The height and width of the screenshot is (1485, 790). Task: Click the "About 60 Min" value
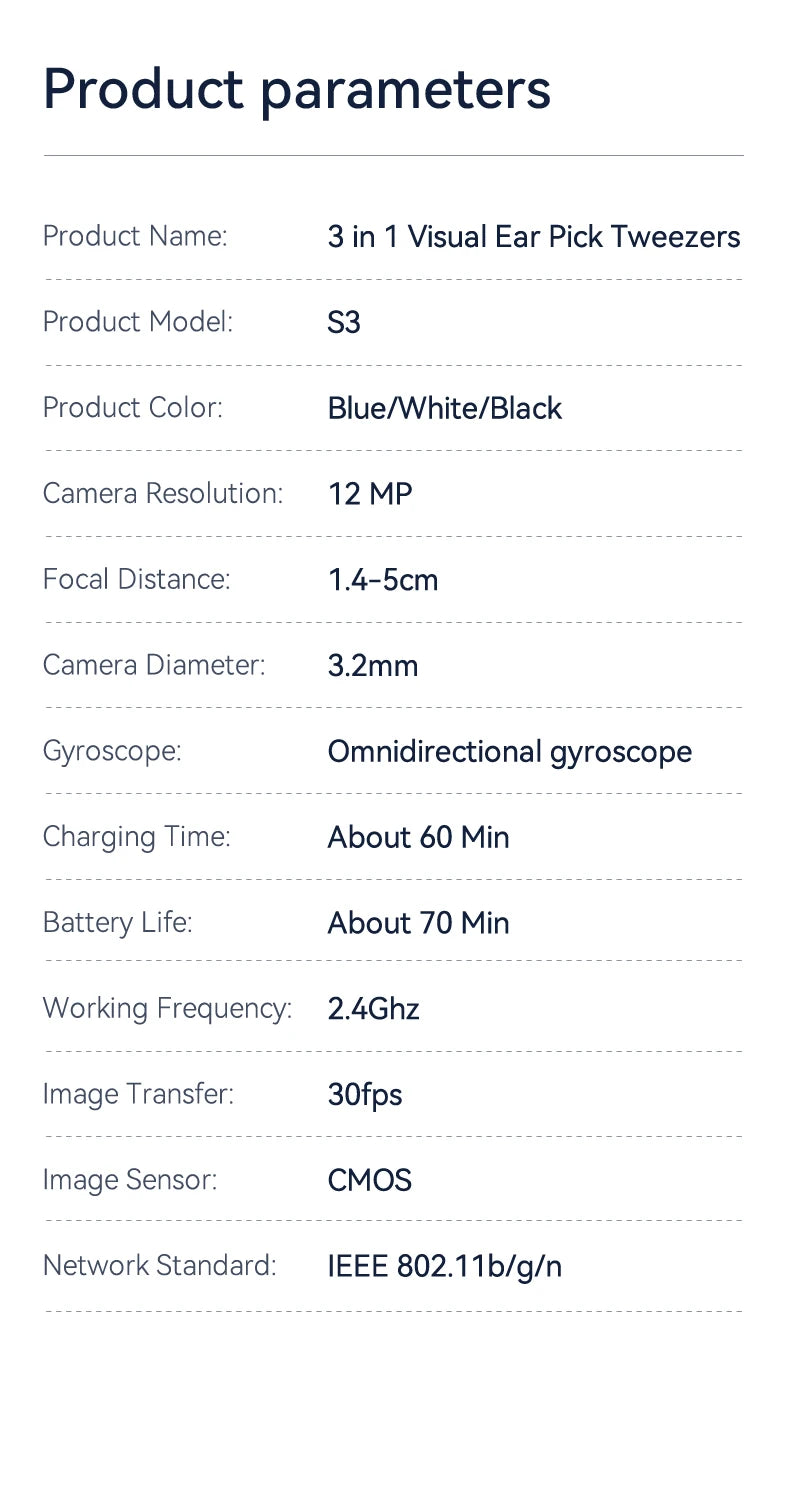click(x=418, y=837)
